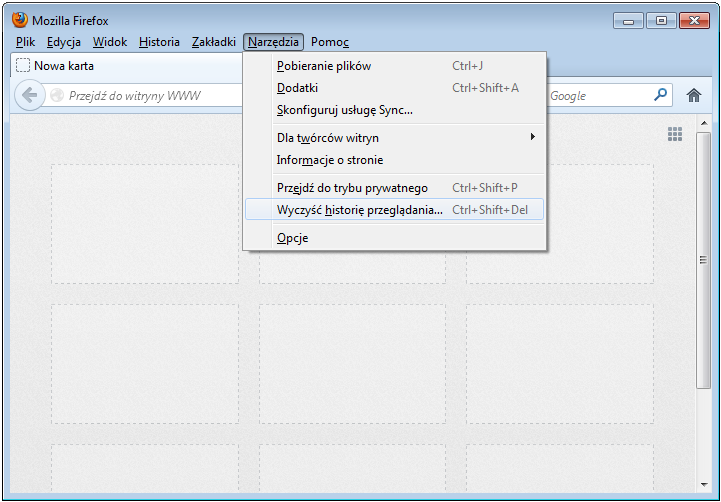Open the Firefox home page icon
This screenshot has height=502, width=721.
coord(693,96)
